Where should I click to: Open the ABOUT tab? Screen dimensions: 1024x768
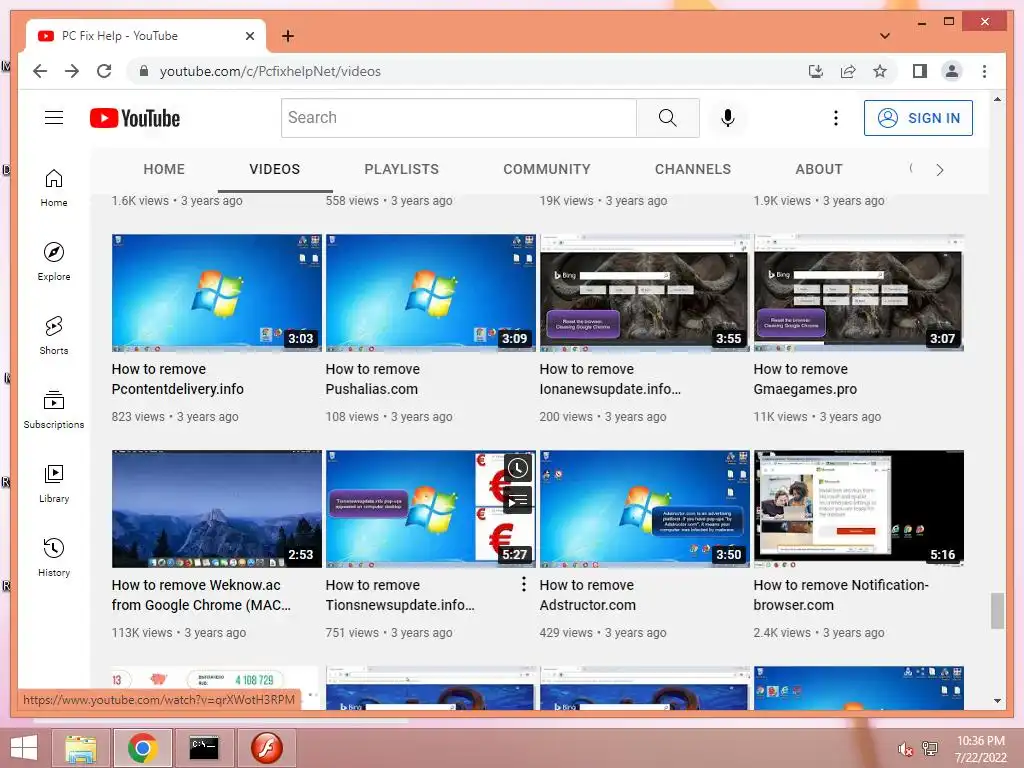[x=819, y=169]
